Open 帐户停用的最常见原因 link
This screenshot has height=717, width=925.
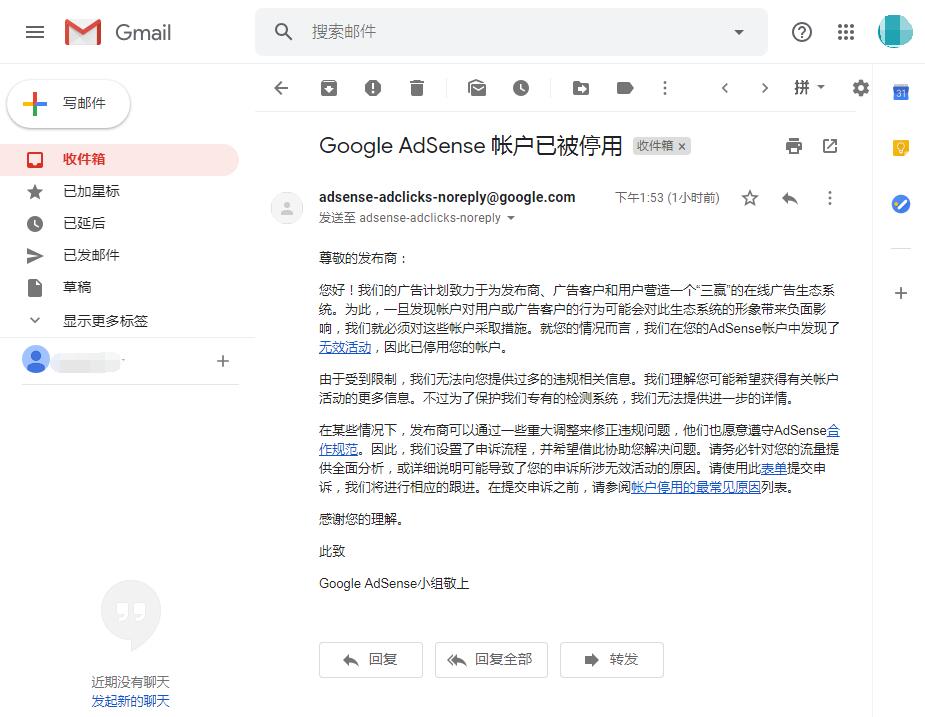[696, 487]
